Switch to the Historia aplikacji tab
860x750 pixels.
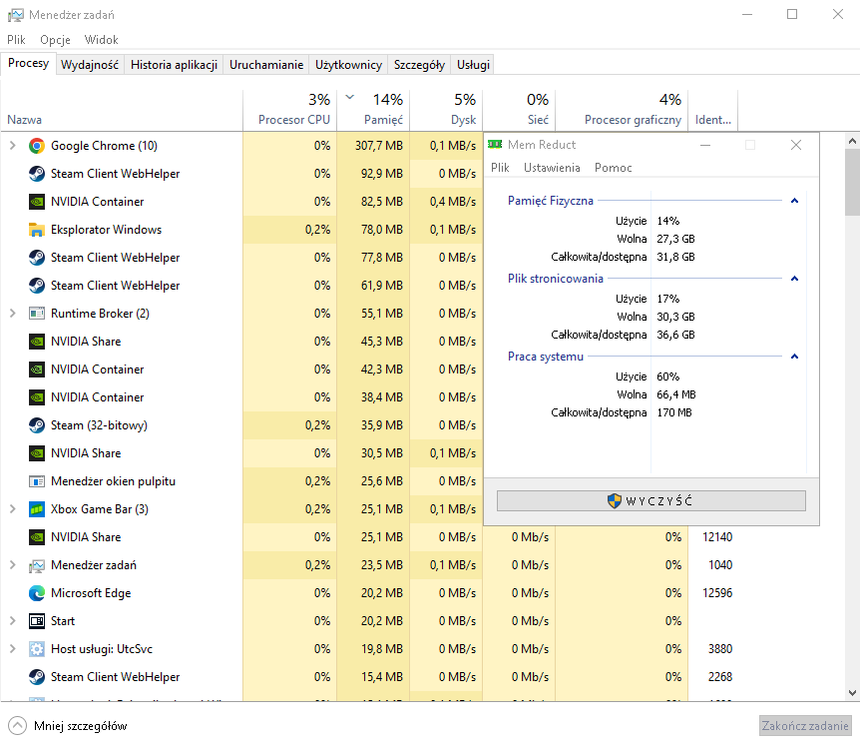coord(174,65)
